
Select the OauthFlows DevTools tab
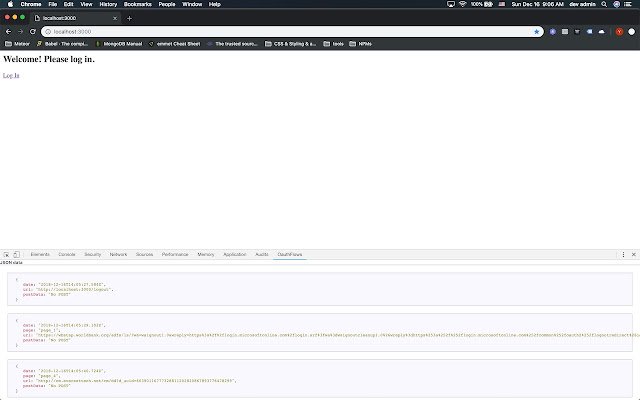(x=290, y=254)
